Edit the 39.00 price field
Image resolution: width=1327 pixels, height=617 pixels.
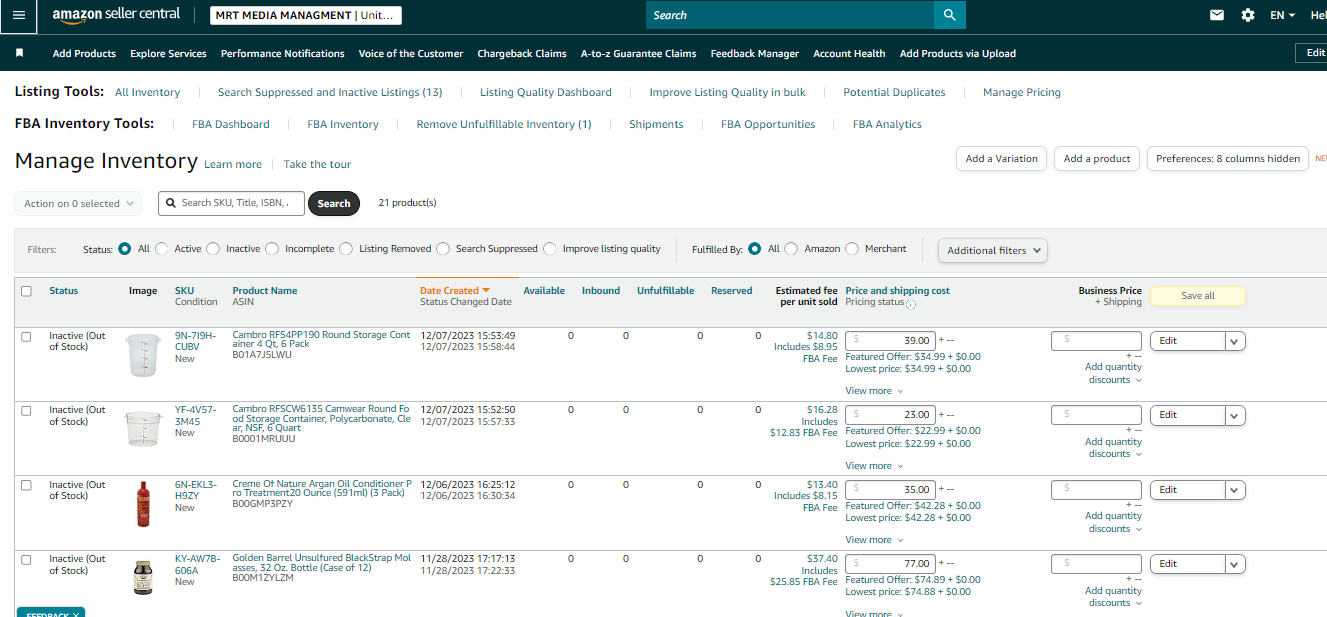click(890, 341)
